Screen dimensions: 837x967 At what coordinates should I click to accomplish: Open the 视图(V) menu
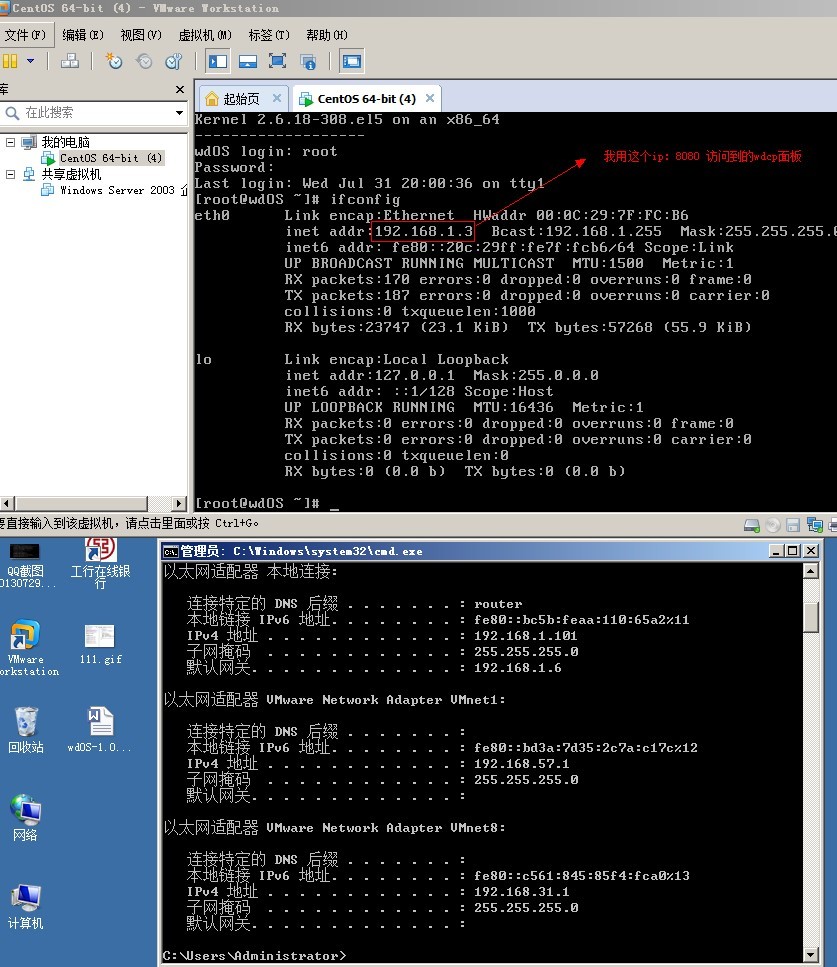141,35
